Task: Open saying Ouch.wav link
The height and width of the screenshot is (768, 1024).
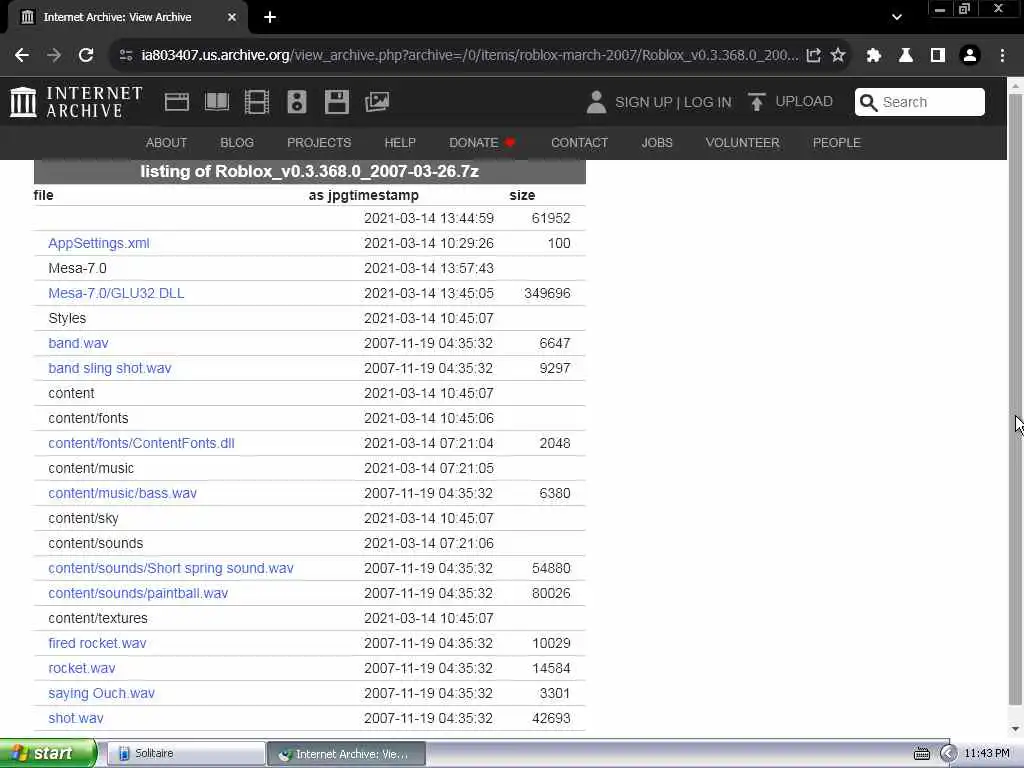Action: pos(101,693)
